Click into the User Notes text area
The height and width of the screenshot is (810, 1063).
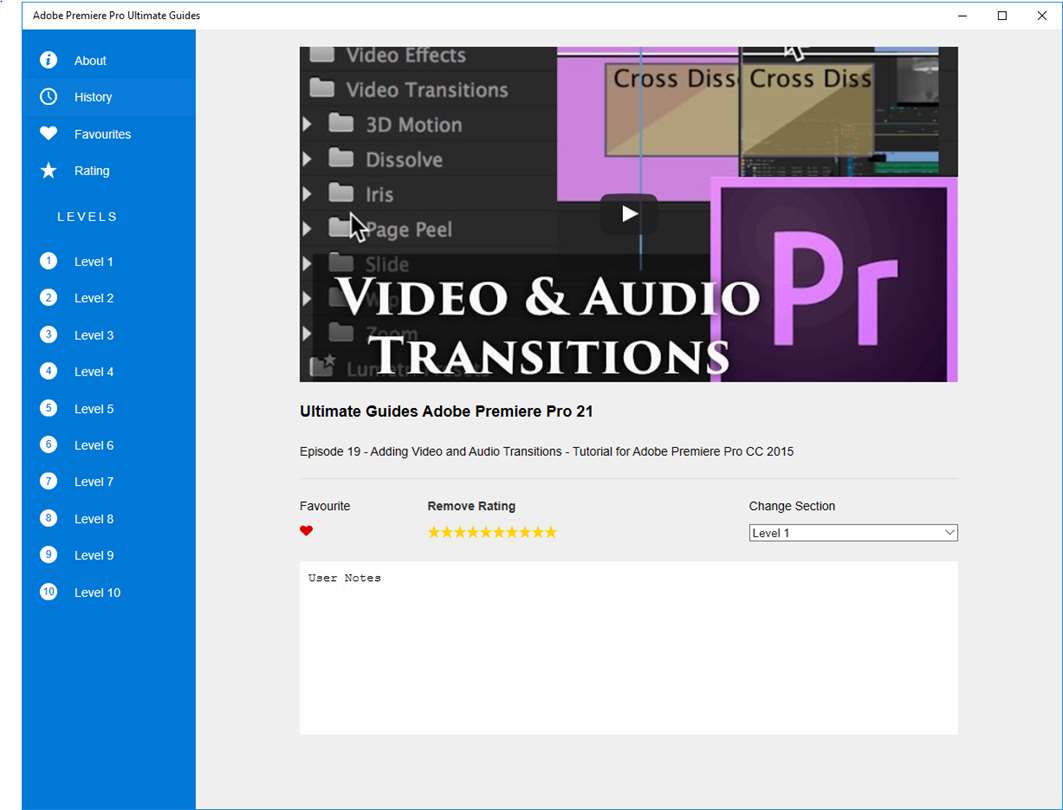point(628,648)
